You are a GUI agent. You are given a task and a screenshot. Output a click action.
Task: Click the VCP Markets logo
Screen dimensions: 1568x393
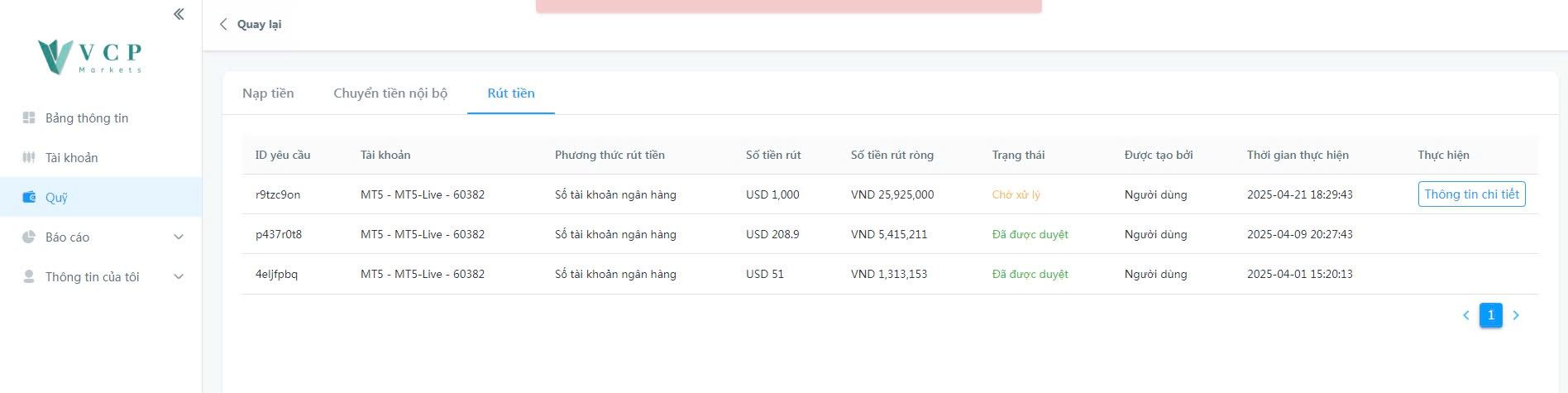pyautogui.click(x=90, y=56)
